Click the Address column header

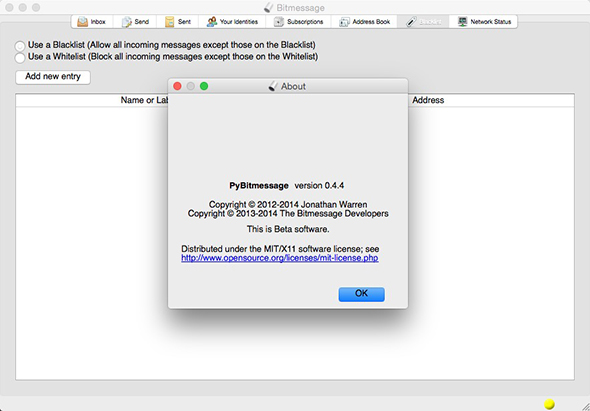pos(428,100)
